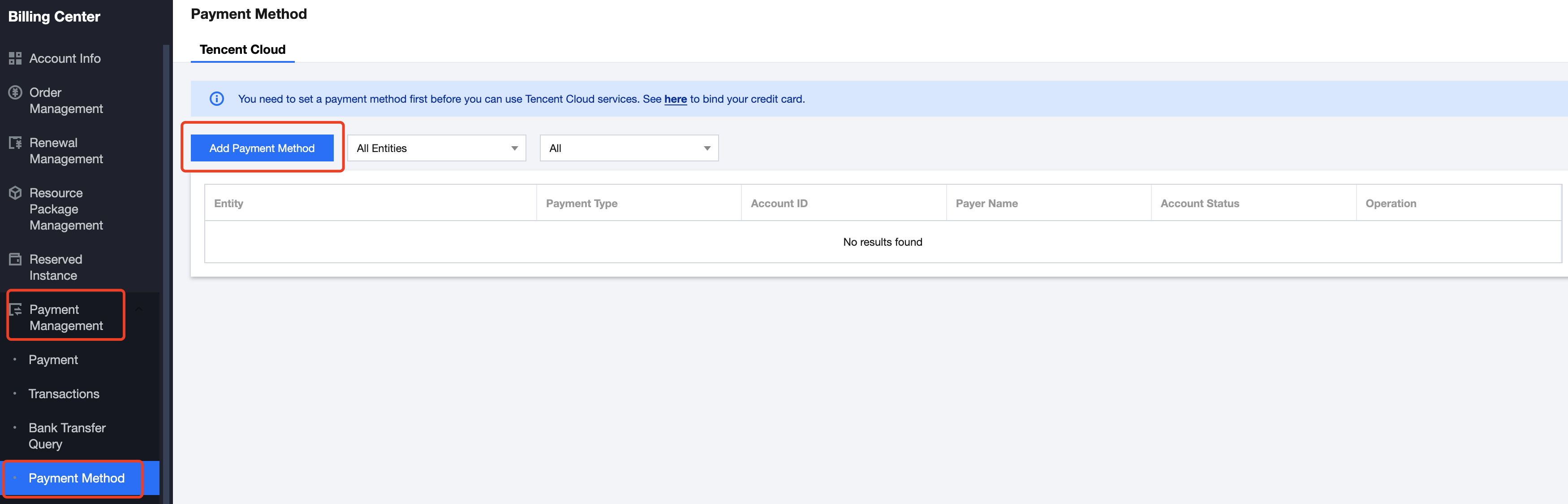1568x504 pixels.
Task: Click the Payment Type column header
Action: pos(582,204)
